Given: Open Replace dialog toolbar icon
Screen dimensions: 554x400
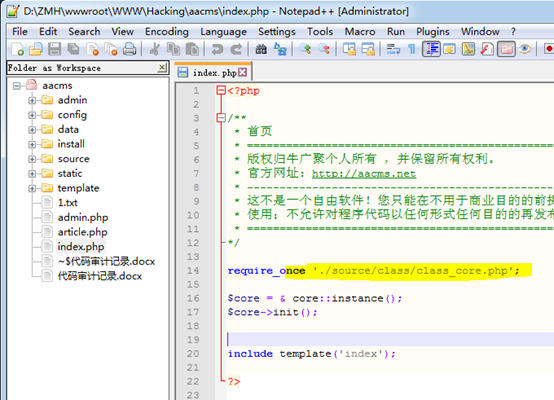Looking at the screenshot, I should pyautogui.click(x=280, y=49).
